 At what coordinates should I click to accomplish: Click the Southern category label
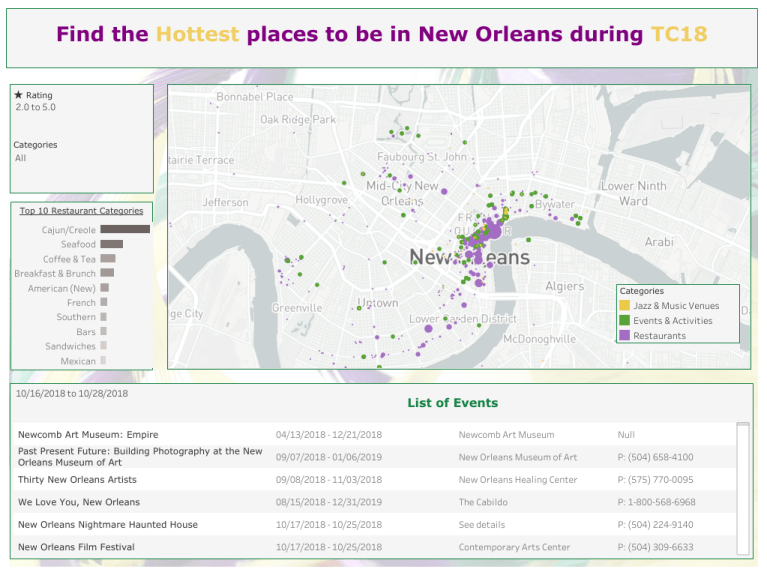click(x=76, y=317)
